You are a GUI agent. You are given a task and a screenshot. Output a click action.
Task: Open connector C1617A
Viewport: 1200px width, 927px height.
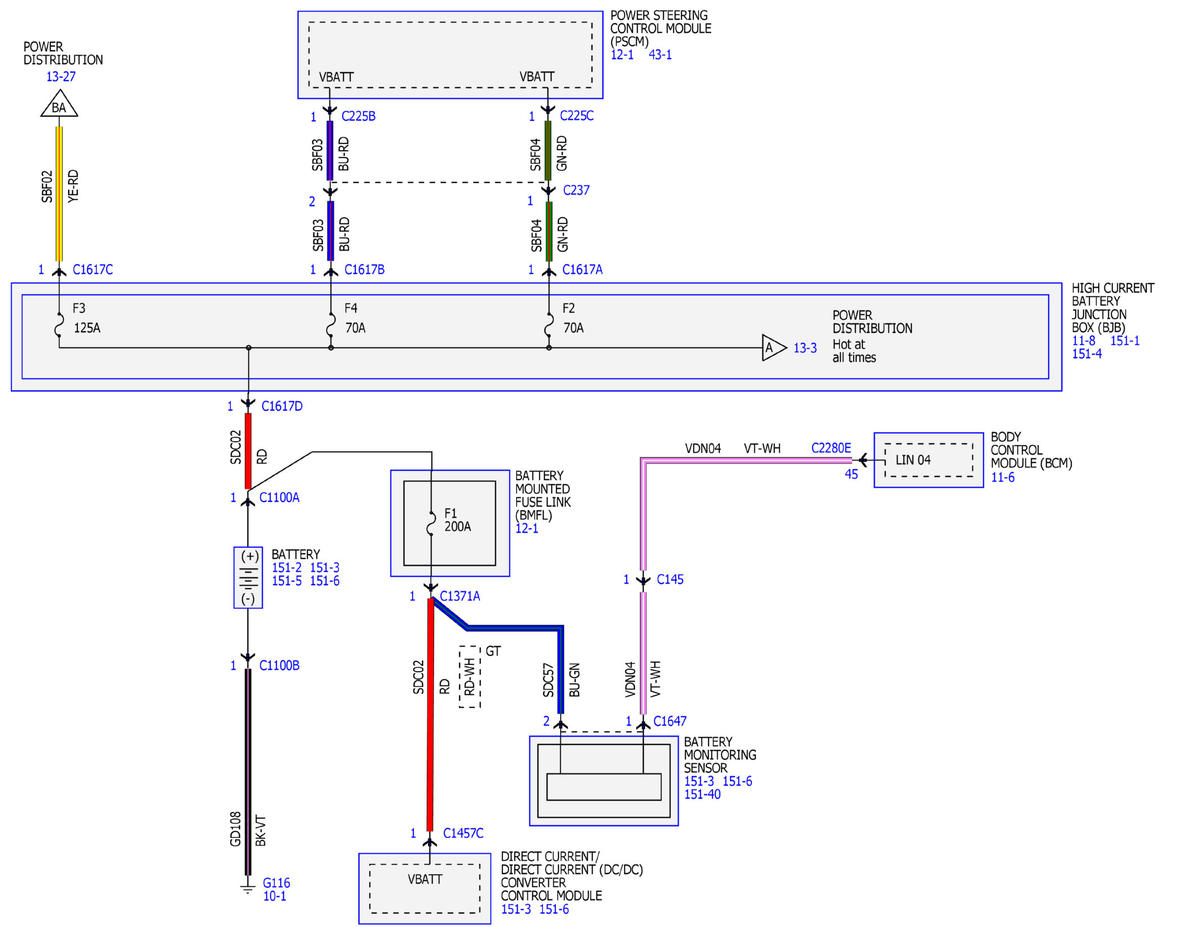[583, 270]
